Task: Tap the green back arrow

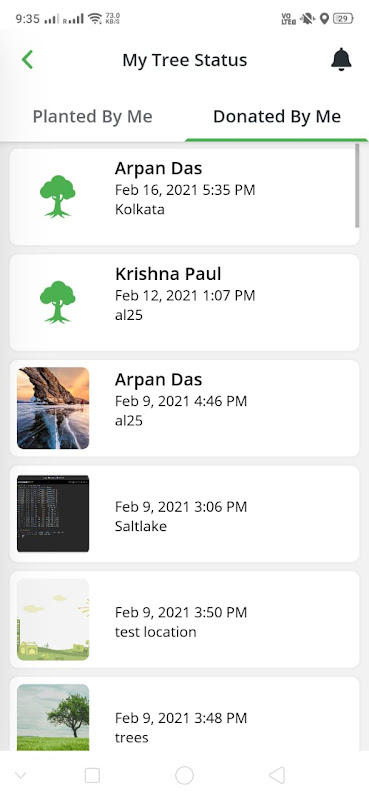Action: (x=27, y=60)
